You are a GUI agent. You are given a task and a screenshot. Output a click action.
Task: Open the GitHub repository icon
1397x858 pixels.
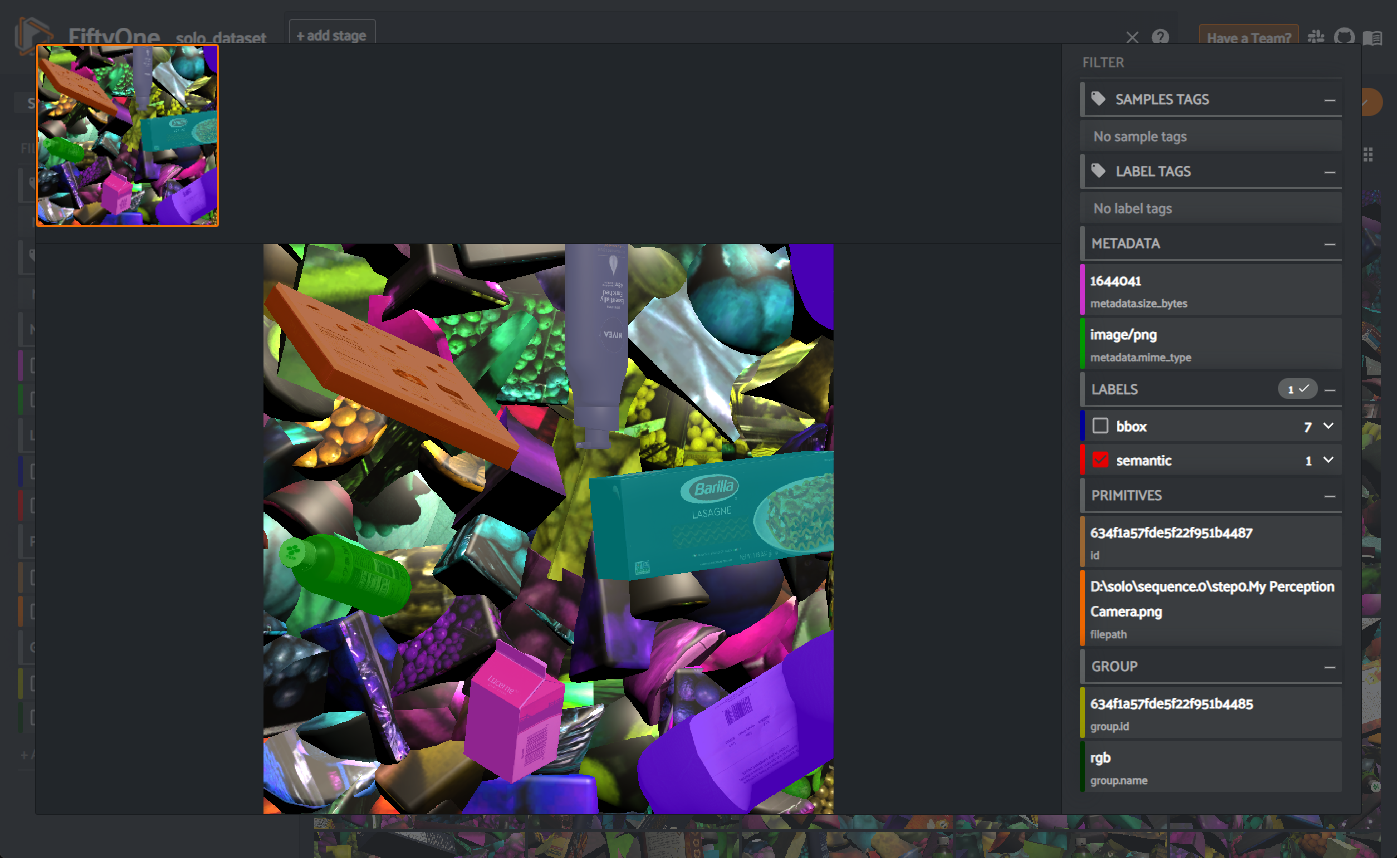pos(1344,37)
